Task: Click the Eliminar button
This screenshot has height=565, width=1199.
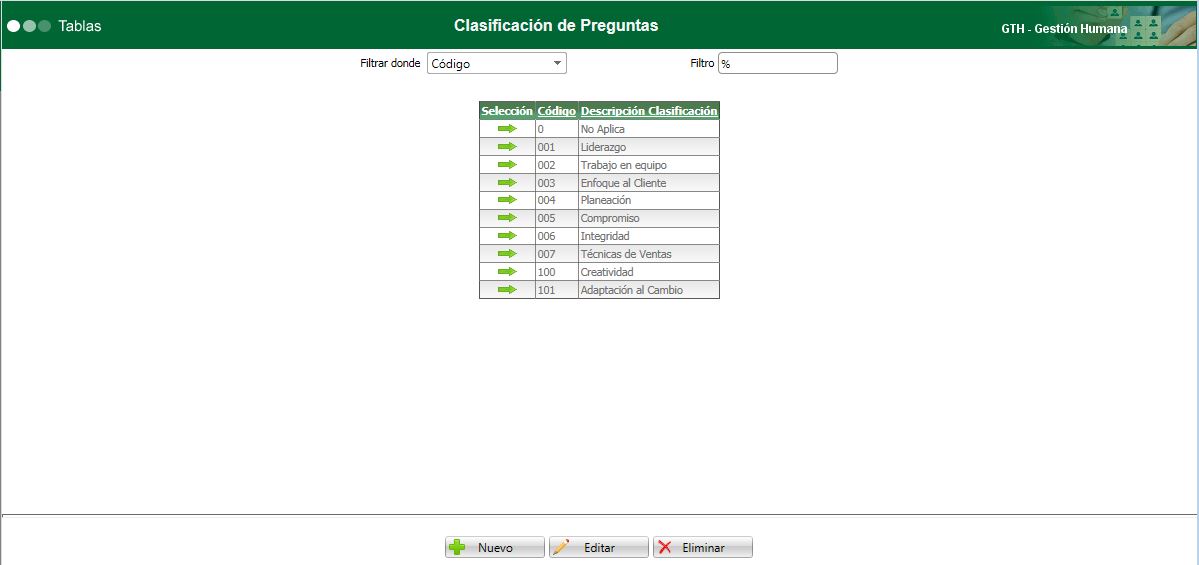Action: [703, 547]
